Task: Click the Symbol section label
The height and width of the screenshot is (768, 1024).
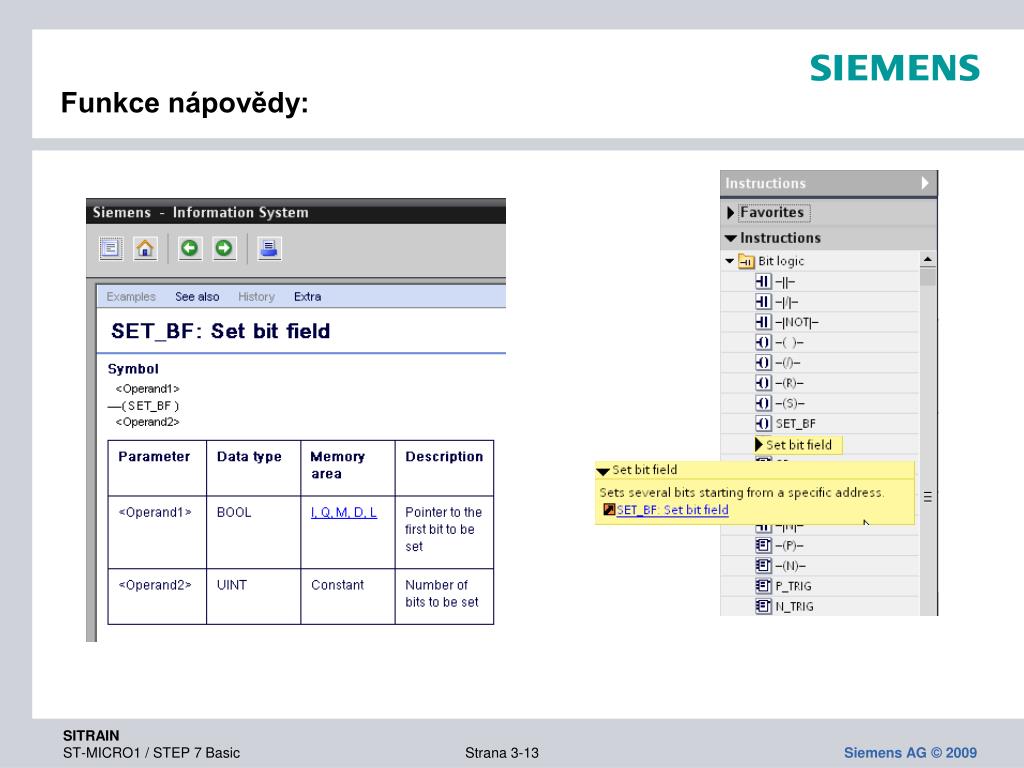Action: [133, 369]
